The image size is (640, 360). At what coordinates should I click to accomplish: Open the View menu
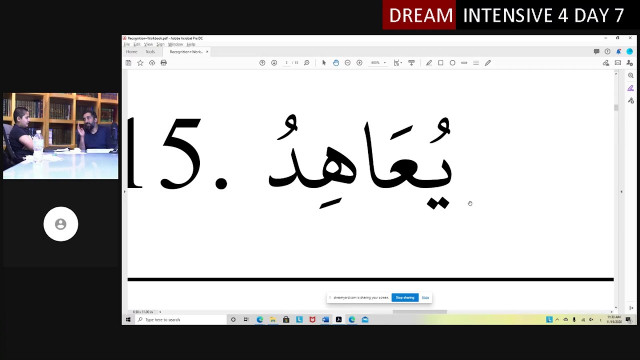point(149,44)
